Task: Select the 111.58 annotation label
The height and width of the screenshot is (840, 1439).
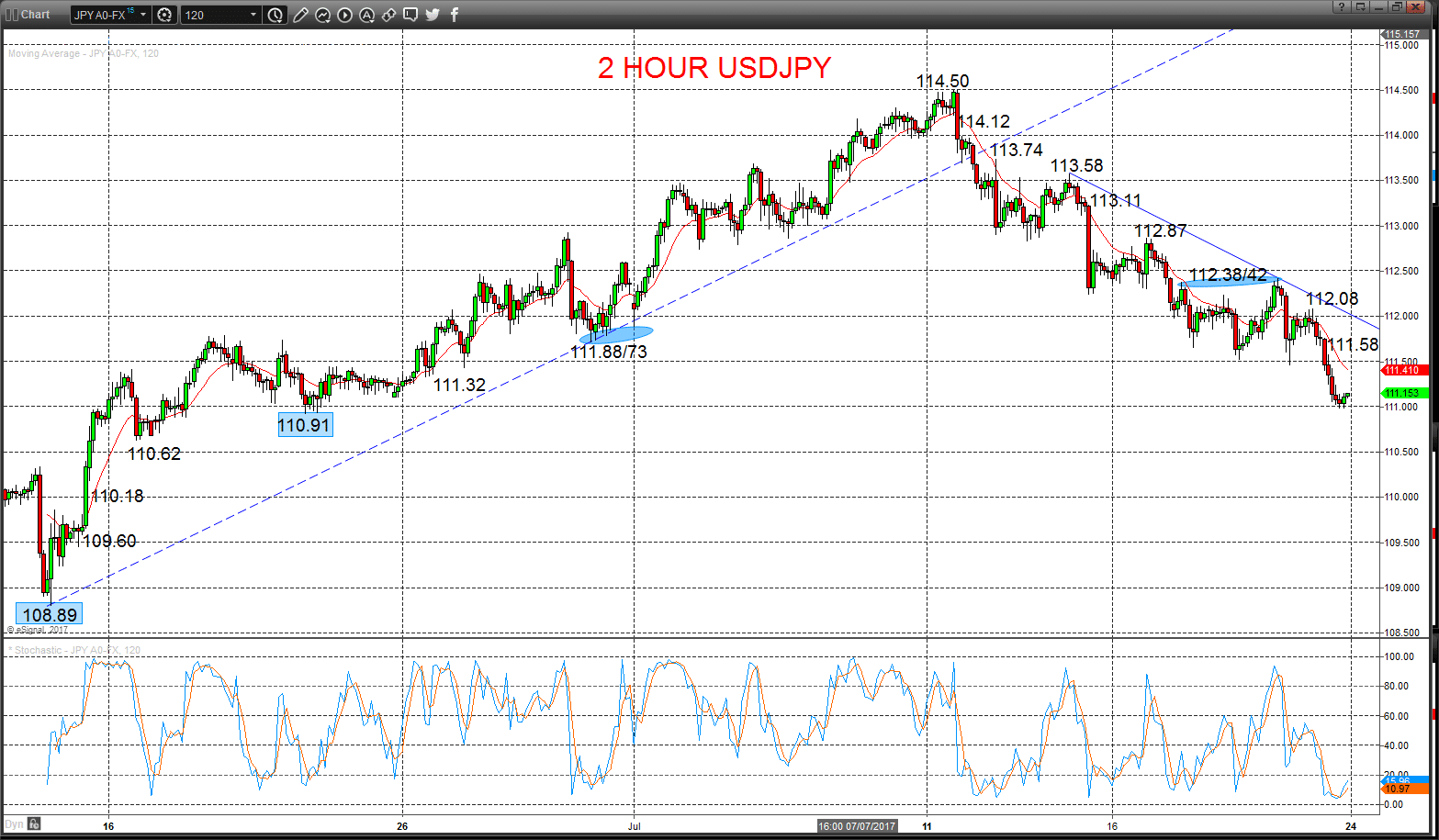Action: 1355,344
